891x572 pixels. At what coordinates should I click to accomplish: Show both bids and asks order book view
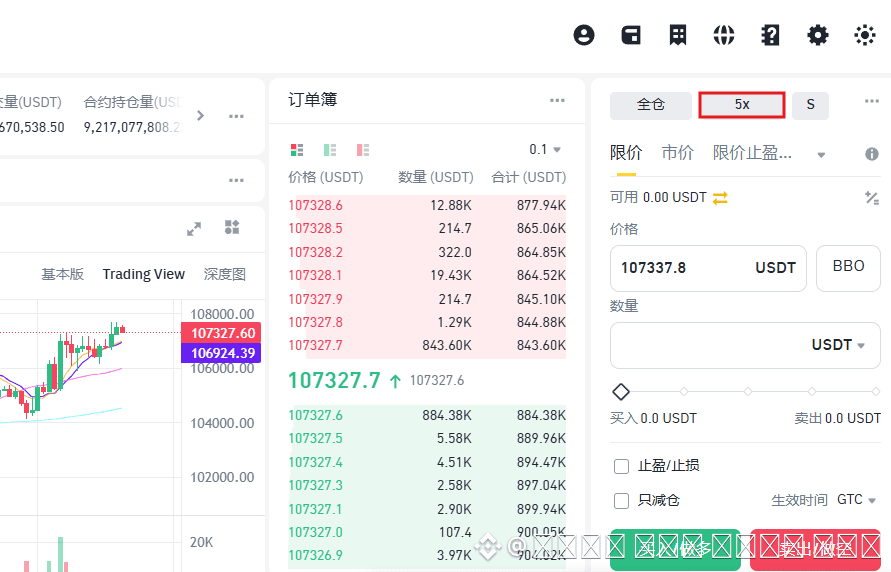(x=297, y=150)
